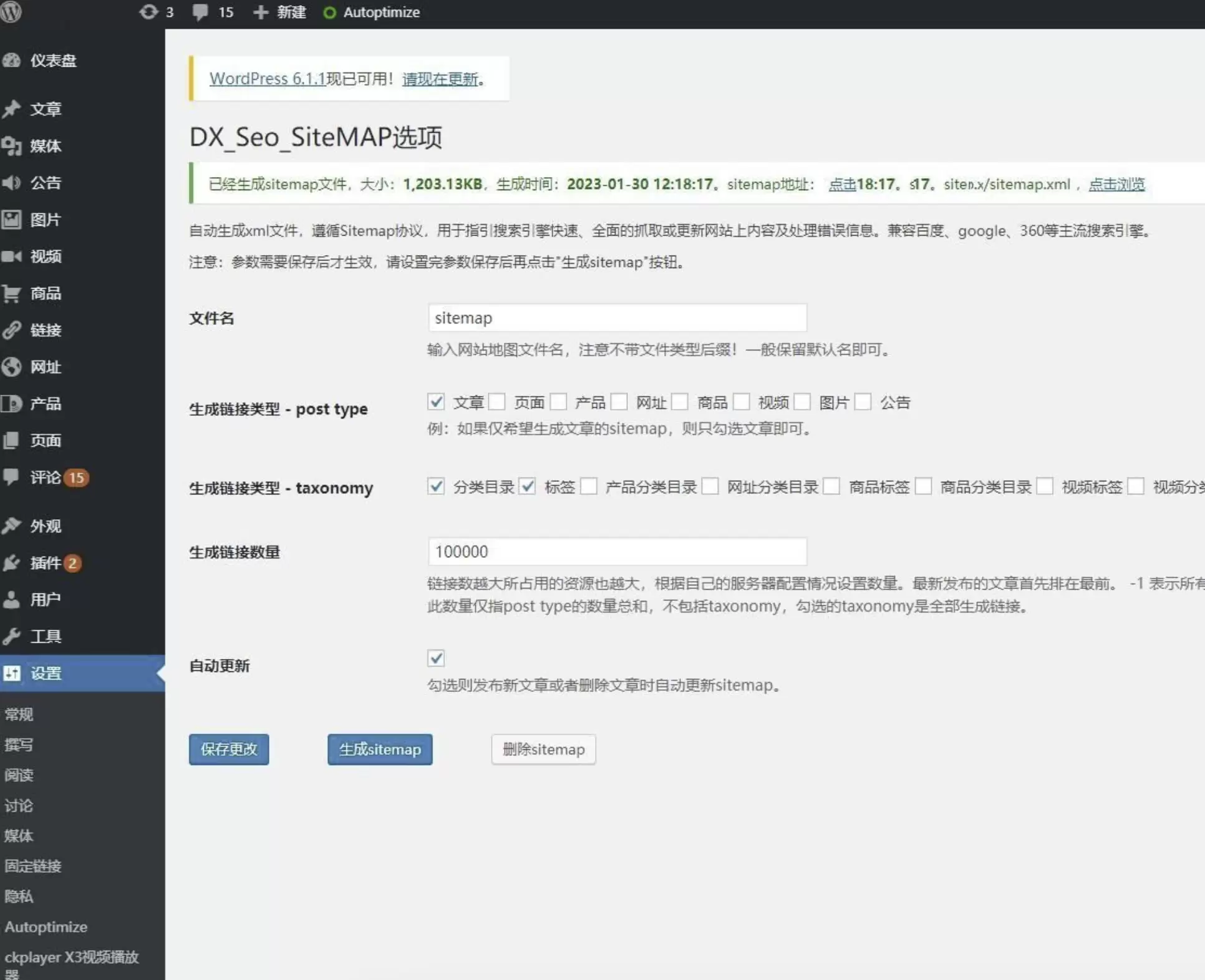
Task: Click the comments count badge 15 in sidebar
Action: pyautogui.click(x=76, y=478)
